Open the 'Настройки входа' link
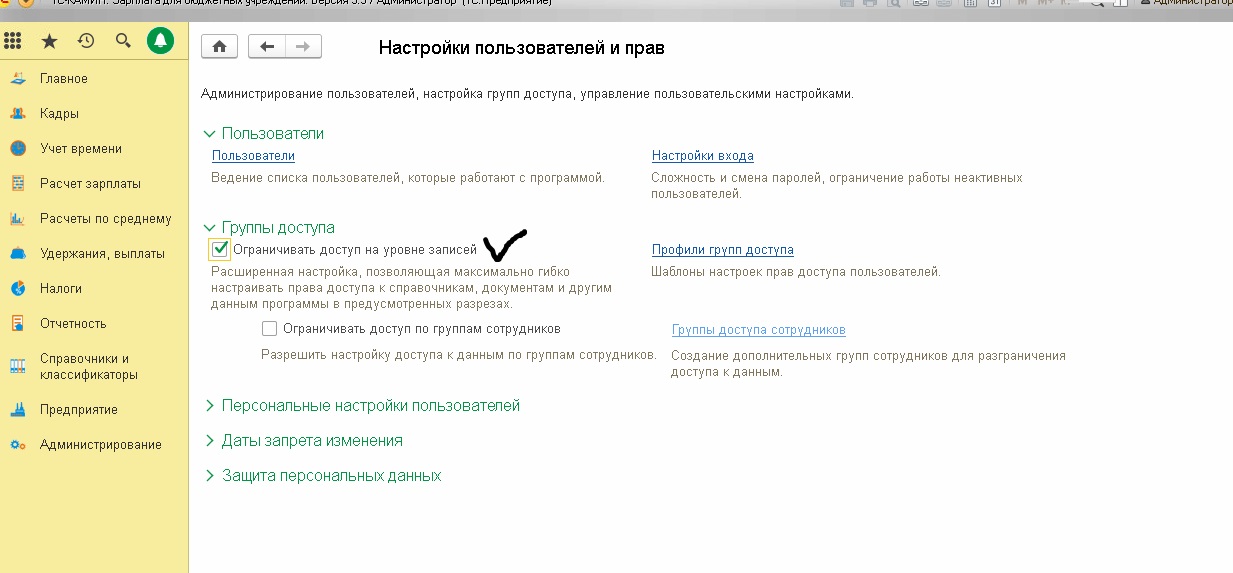 pyautogui.click(x=702, y=156)
